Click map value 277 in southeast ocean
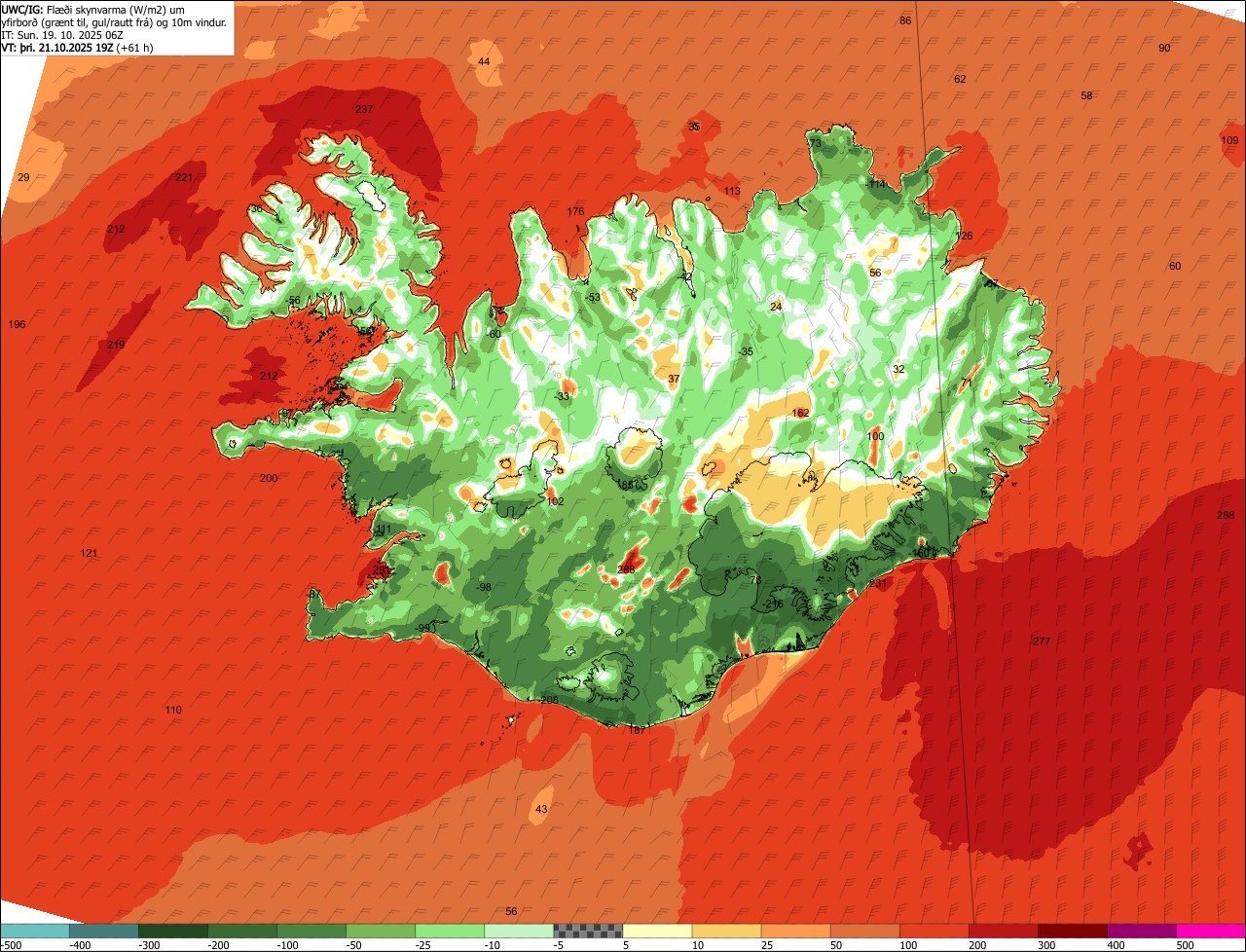 tap(1042, 641)
